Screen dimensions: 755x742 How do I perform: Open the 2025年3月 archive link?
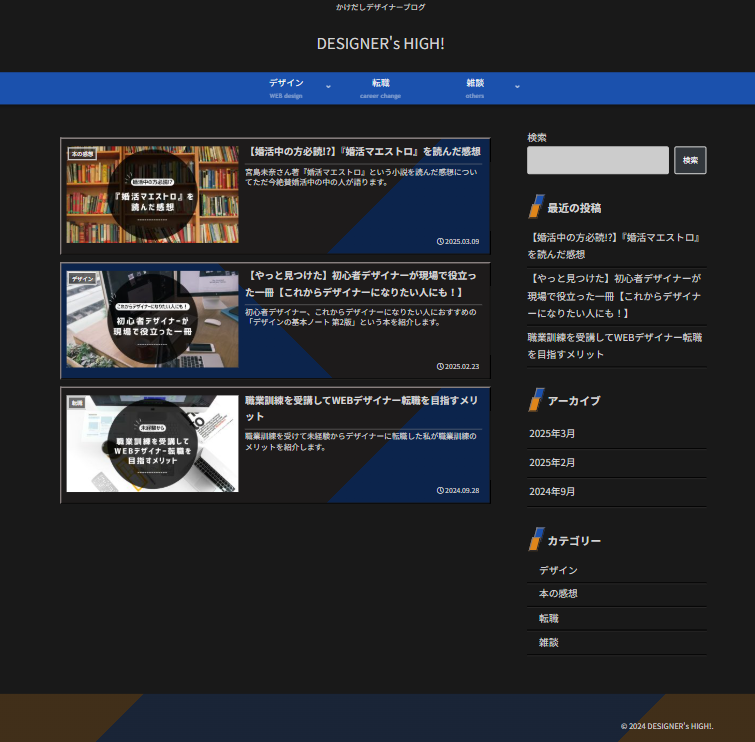coord(552,434)
